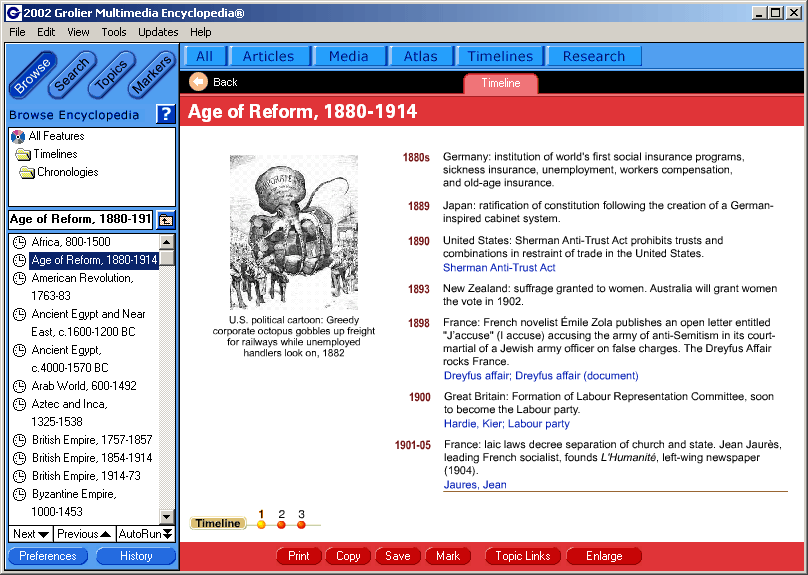Click the All Features disc icon
Image resolution: width=808 pixels, height=575 pixels.
tap(18, 137)
